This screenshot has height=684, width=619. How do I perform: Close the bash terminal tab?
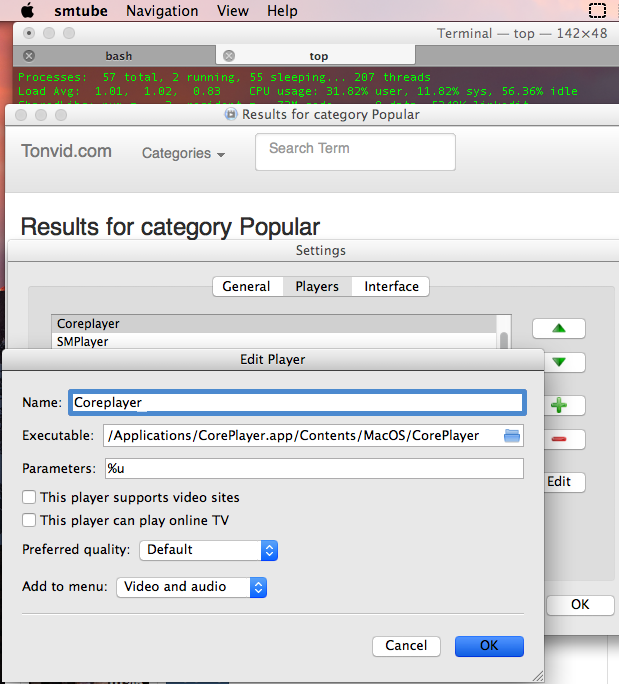click(29, 56)
